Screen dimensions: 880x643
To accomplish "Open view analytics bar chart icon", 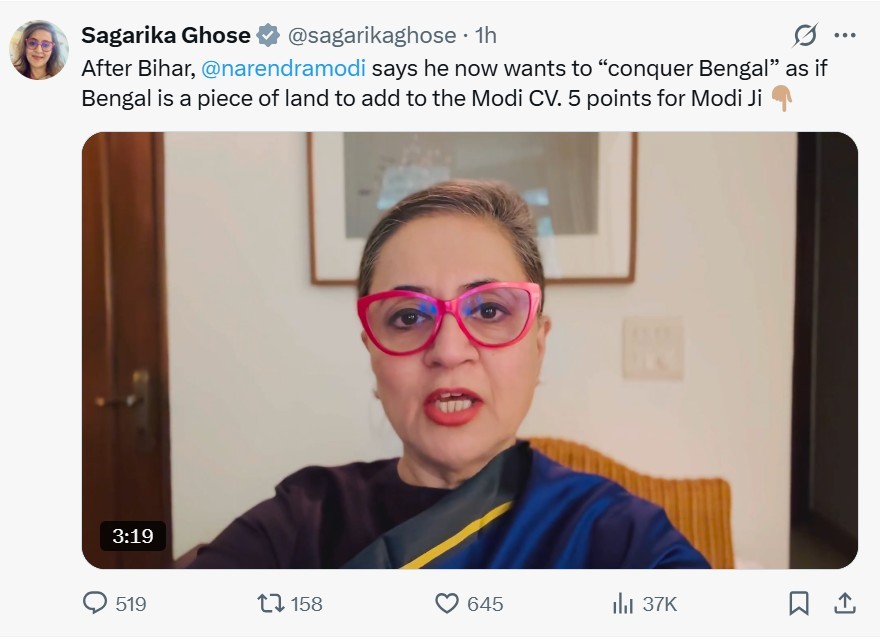I will click(x=622, y=603).
